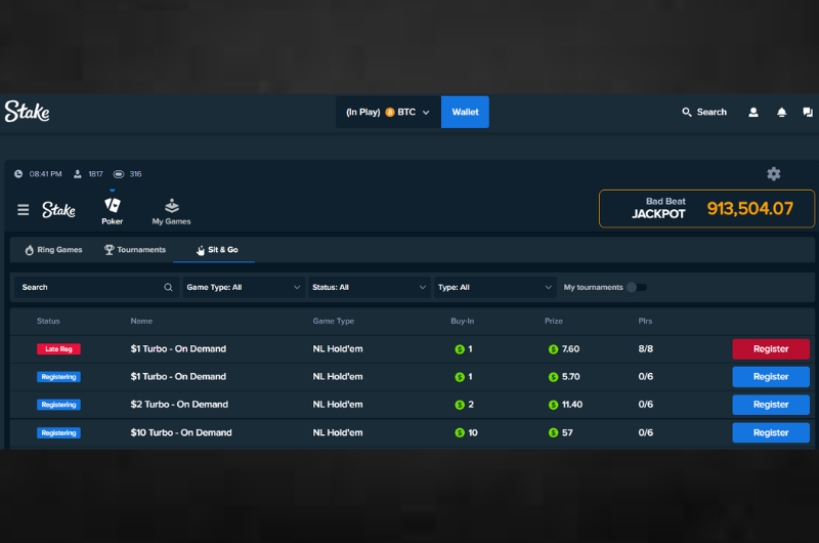Click coin icon for the 57 prize

(x=553, y=432)
